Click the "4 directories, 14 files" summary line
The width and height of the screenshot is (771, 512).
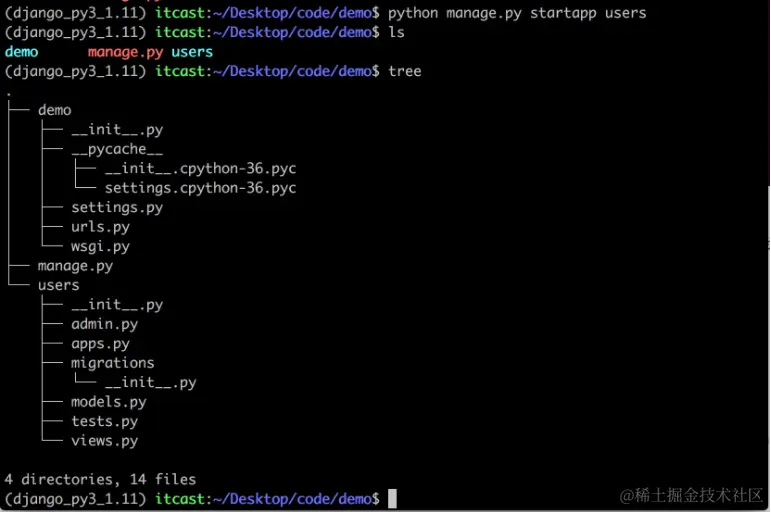click(100, 479)
